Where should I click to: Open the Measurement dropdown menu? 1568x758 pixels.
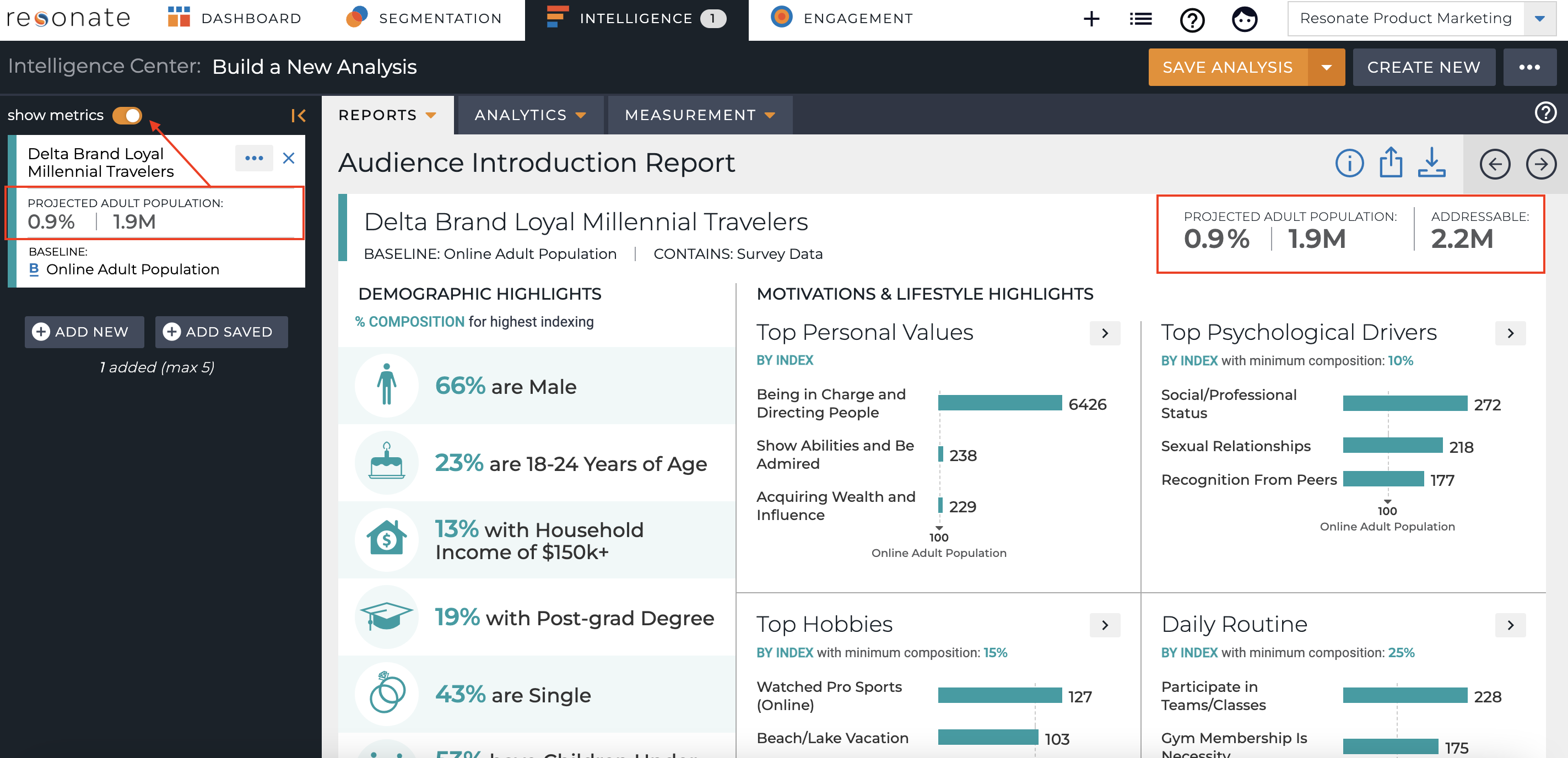click(x=700, y=115)
